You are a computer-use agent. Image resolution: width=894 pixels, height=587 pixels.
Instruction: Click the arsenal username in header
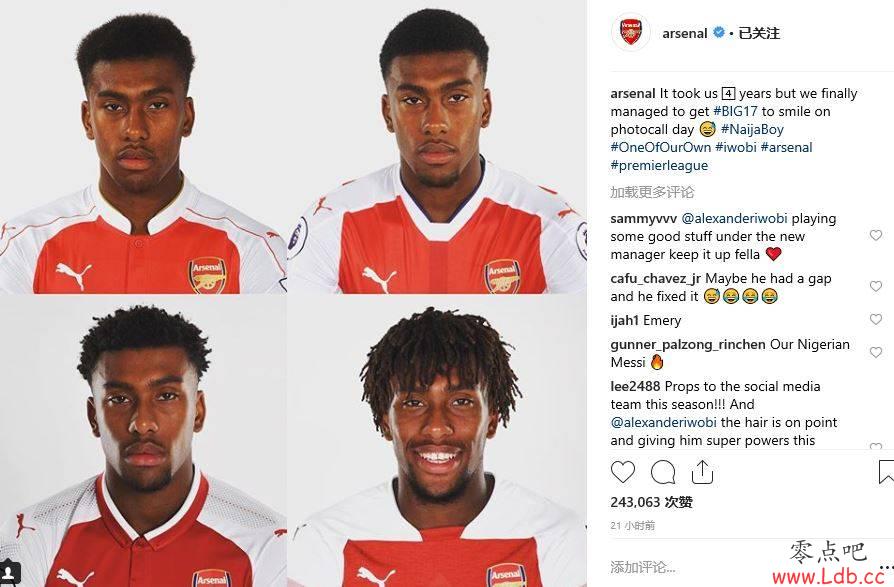click(x=684, y=34)
